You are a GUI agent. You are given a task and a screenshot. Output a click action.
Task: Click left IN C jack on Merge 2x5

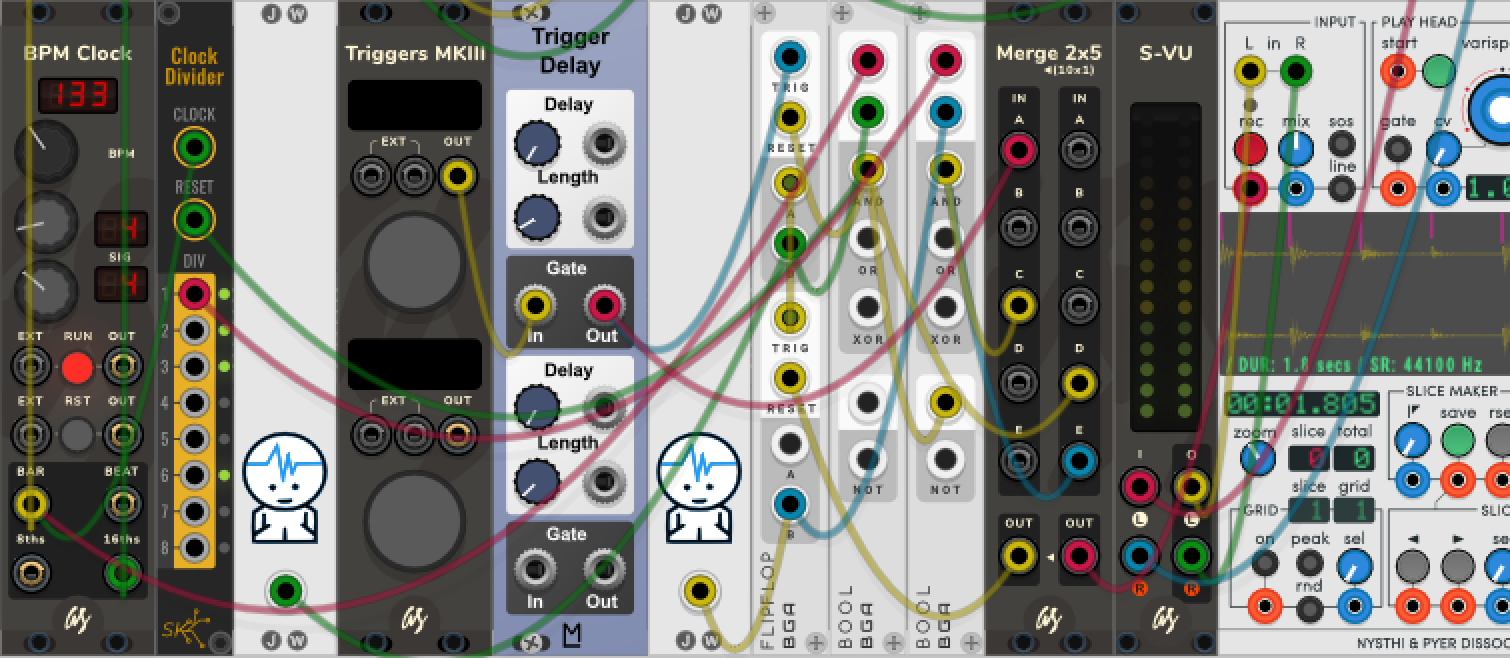(1019, 305)
